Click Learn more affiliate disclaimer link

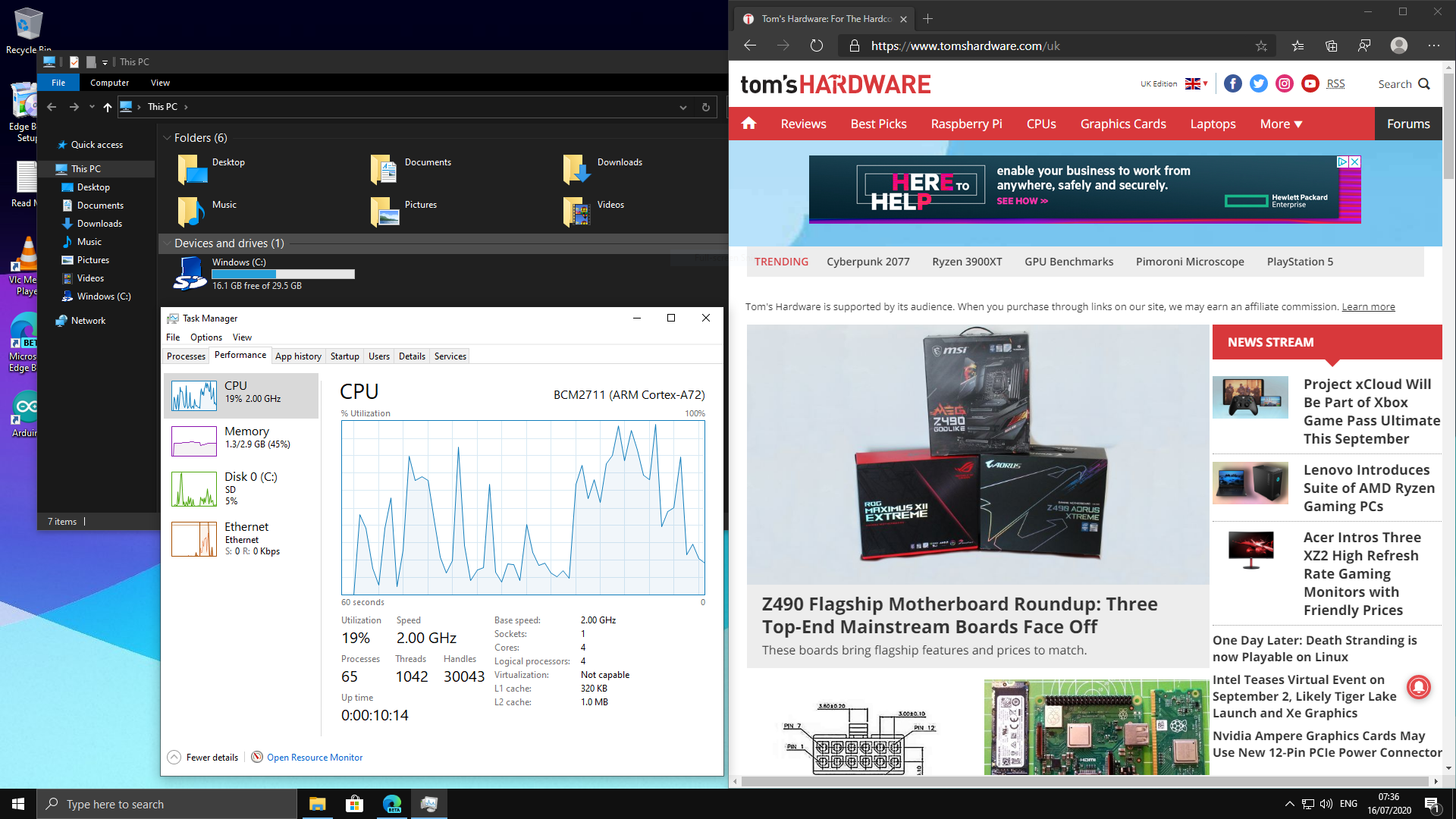[x=1367, y=306]
